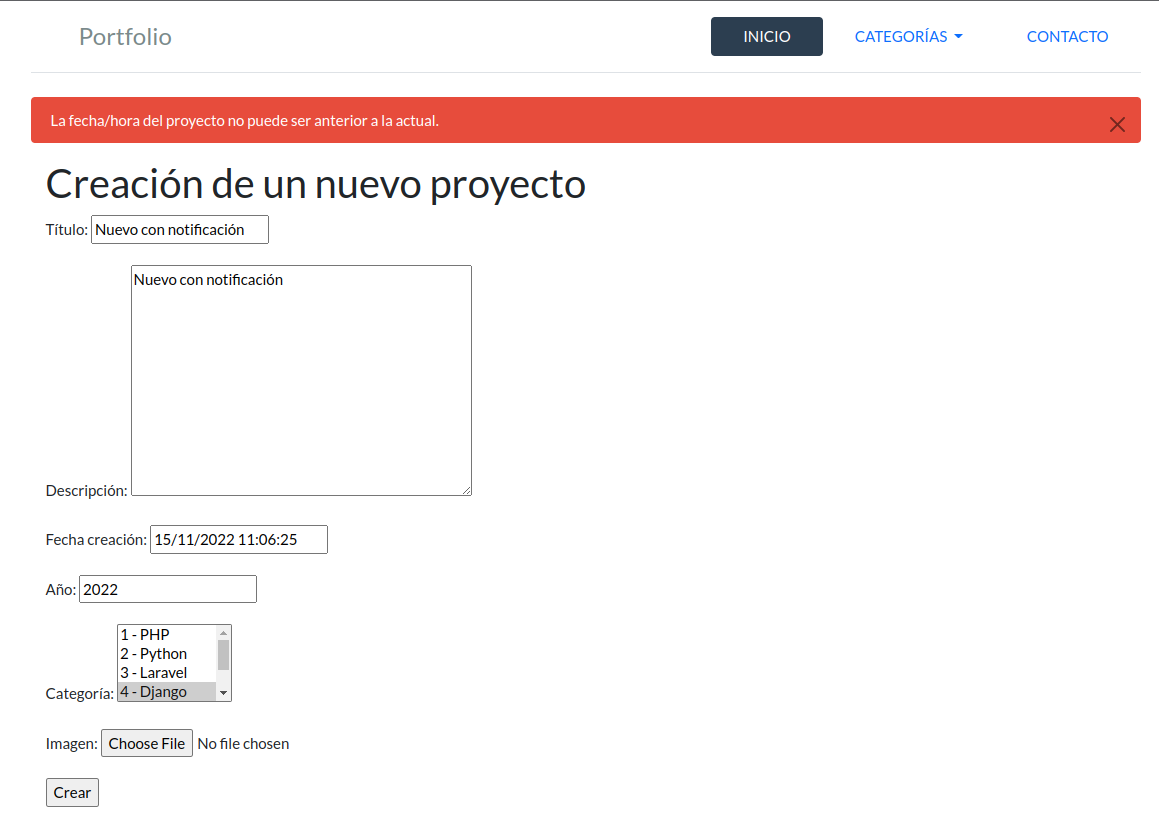Dismiss the red error alert
This screenshot has width=1159, height=820.
[1117, 125]
